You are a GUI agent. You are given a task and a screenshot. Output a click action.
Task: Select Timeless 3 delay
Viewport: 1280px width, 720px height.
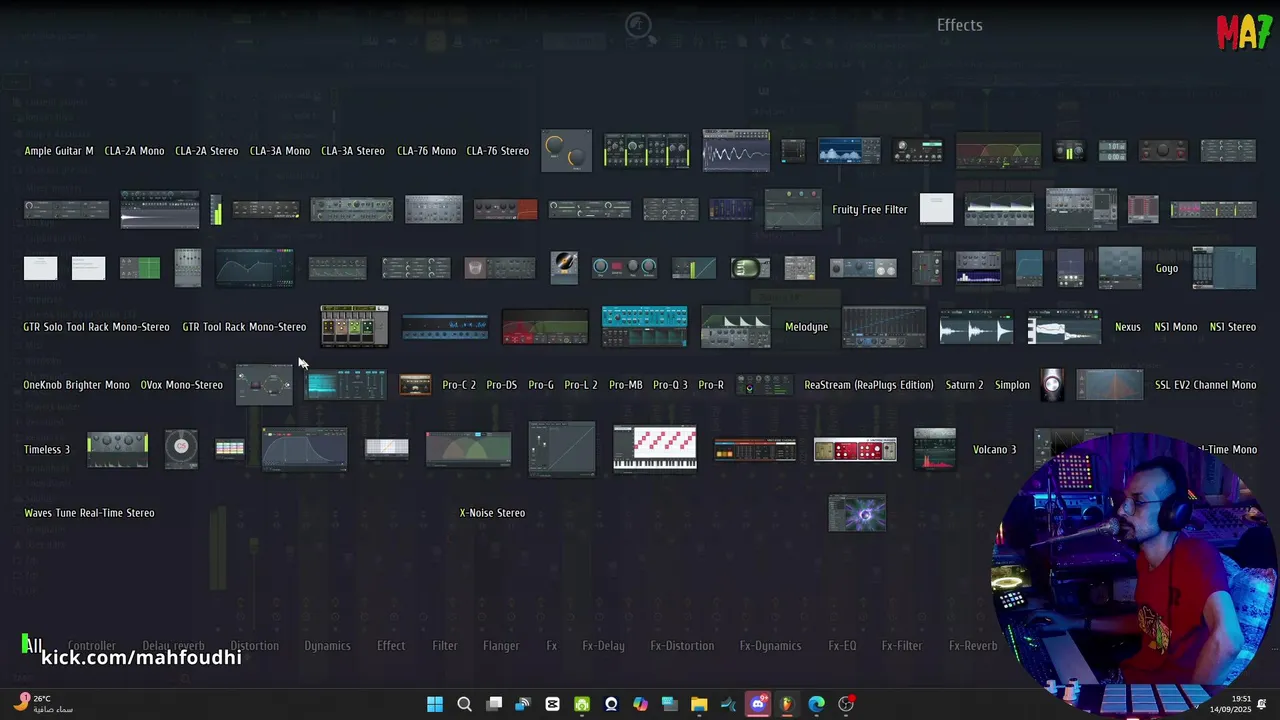47,450
